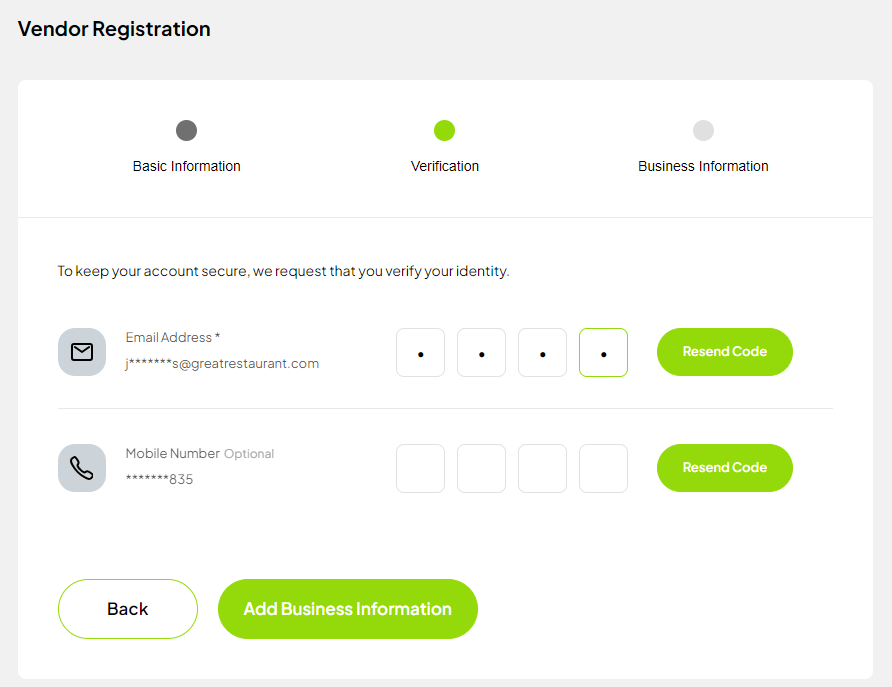Focus the fourth email code digit box
Viewport: 892px width, 687px height.
pyautogui.click(x=603, y=353)
